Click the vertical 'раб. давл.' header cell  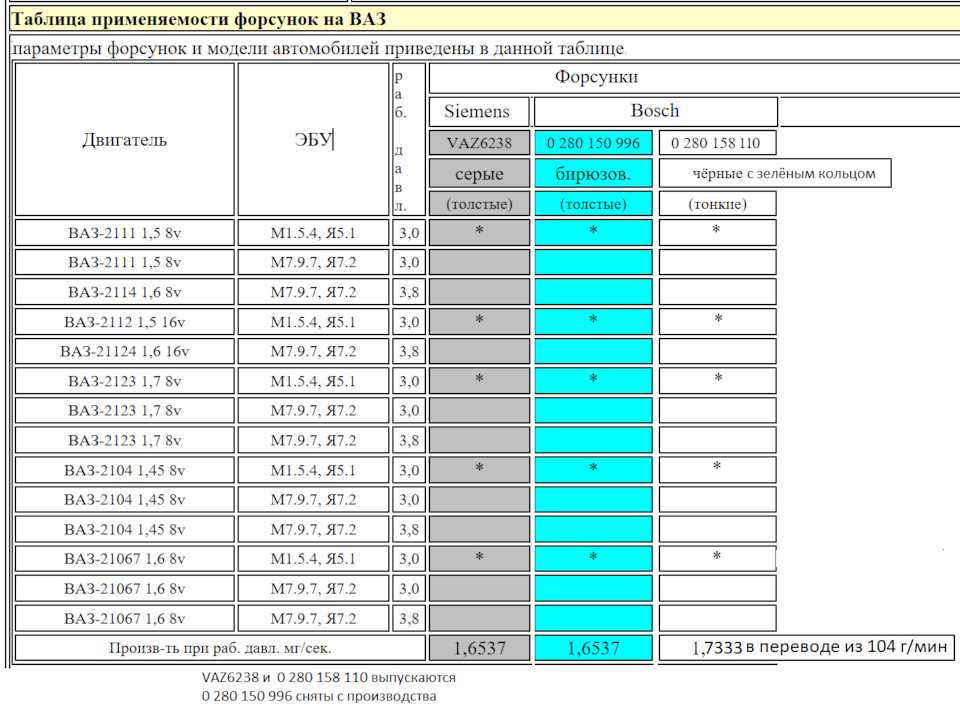(x=409, y=140)
